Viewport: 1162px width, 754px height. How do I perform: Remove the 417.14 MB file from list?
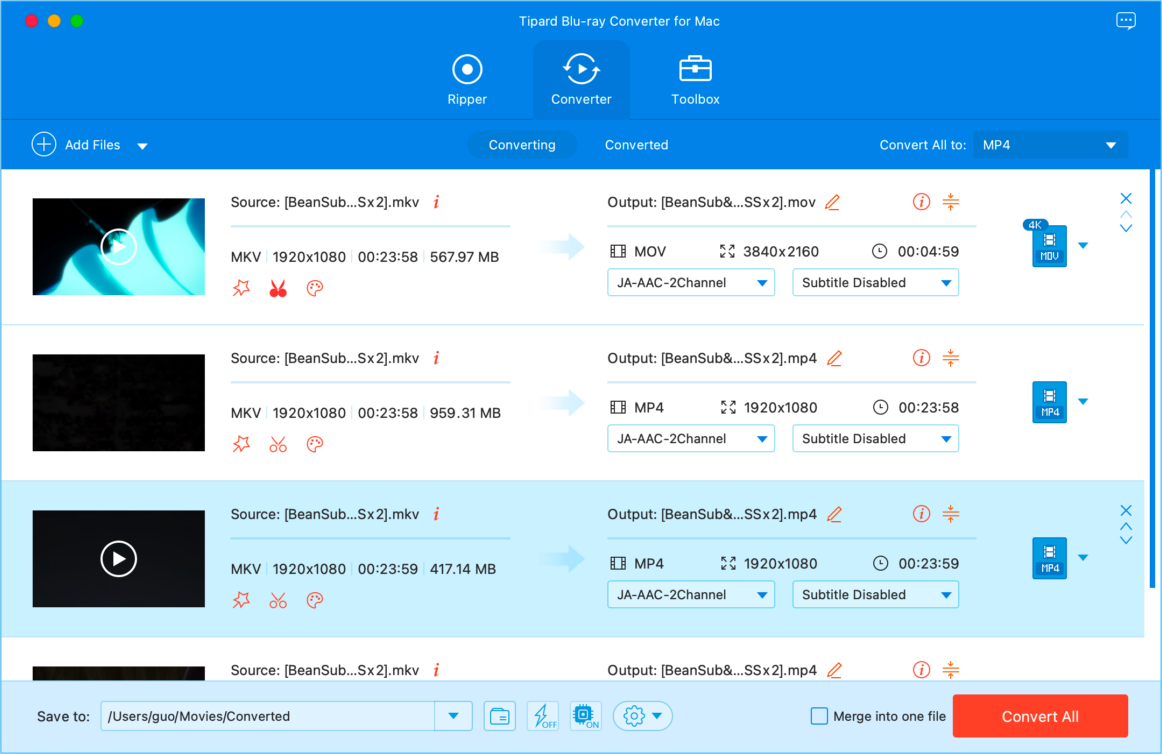[1126, 510]
